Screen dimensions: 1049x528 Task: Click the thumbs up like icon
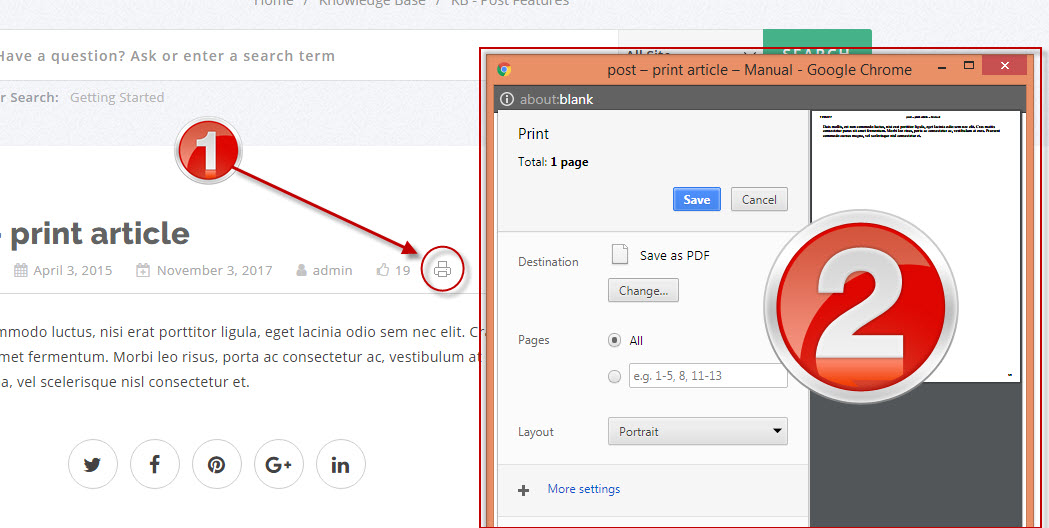[x=383, y=270]
